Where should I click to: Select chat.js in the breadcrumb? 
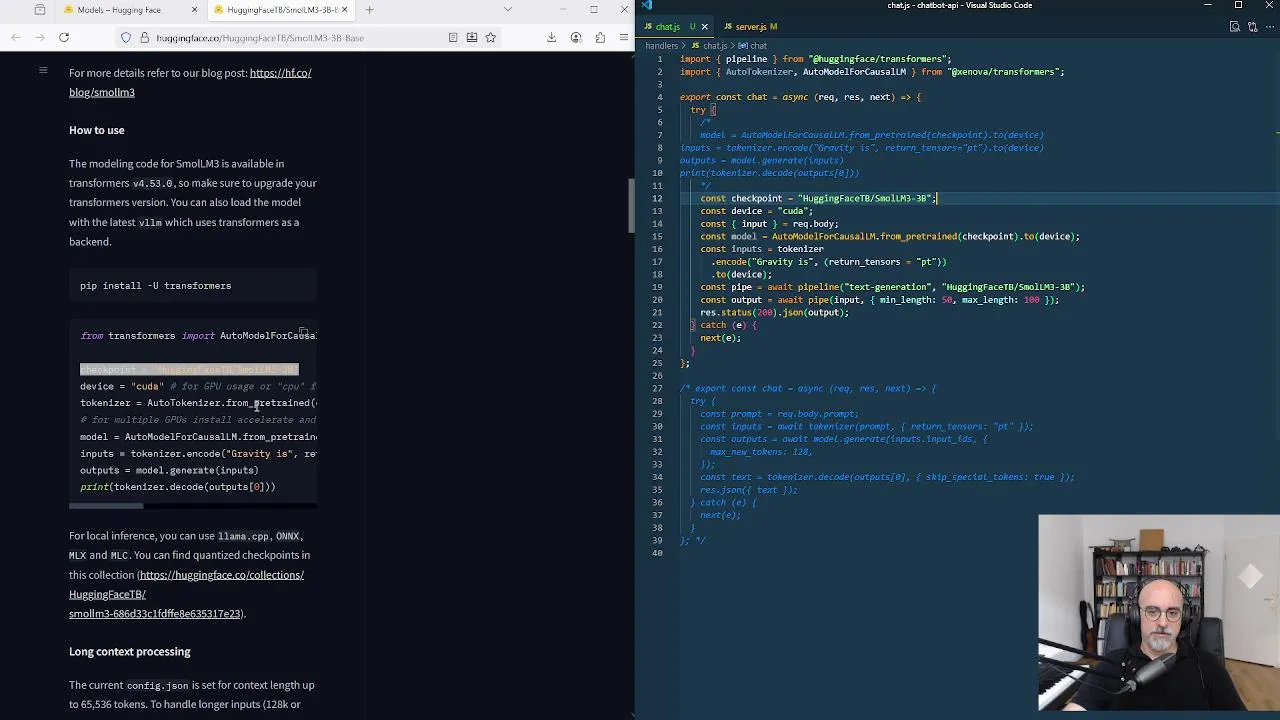pos(711,46)
